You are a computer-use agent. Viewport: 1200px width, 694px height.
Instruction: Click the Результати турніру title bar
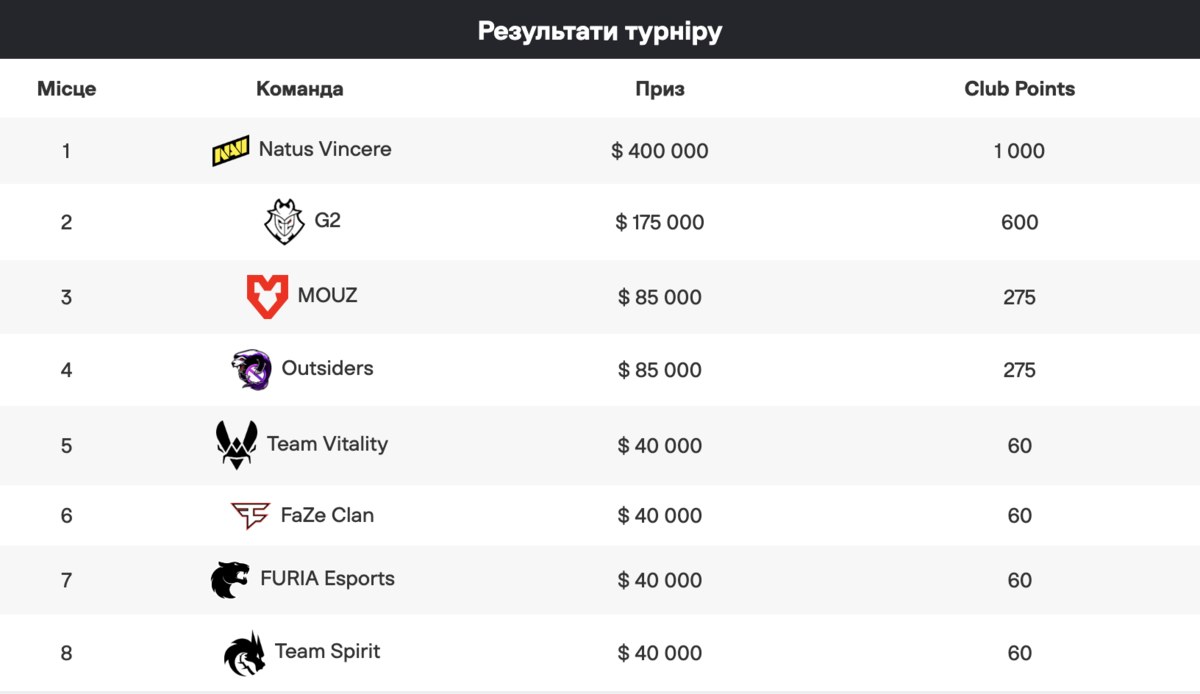pyautogui.click(x=600, y=30)
